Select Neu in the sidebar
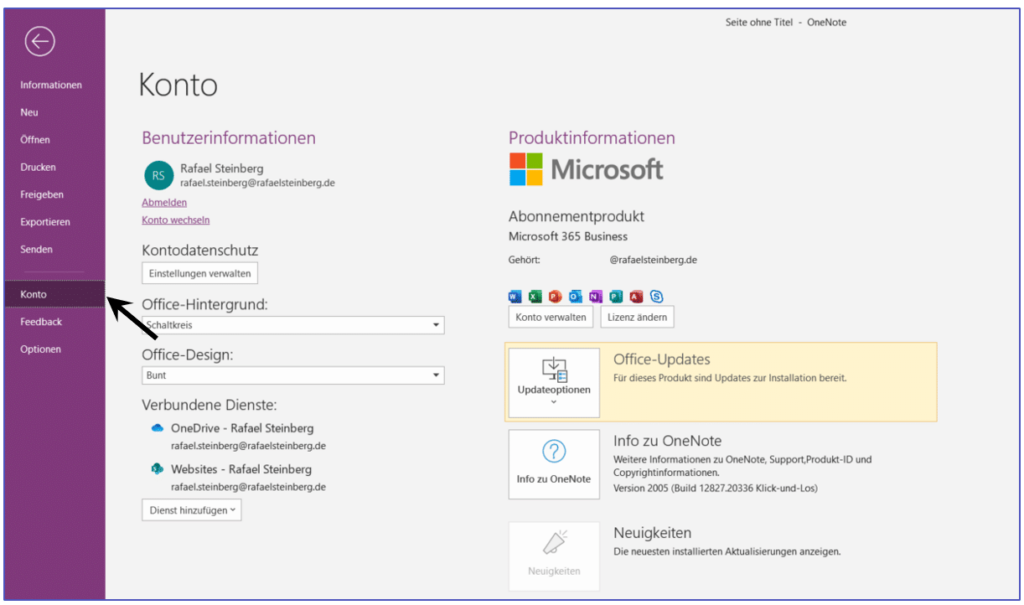 29,112
